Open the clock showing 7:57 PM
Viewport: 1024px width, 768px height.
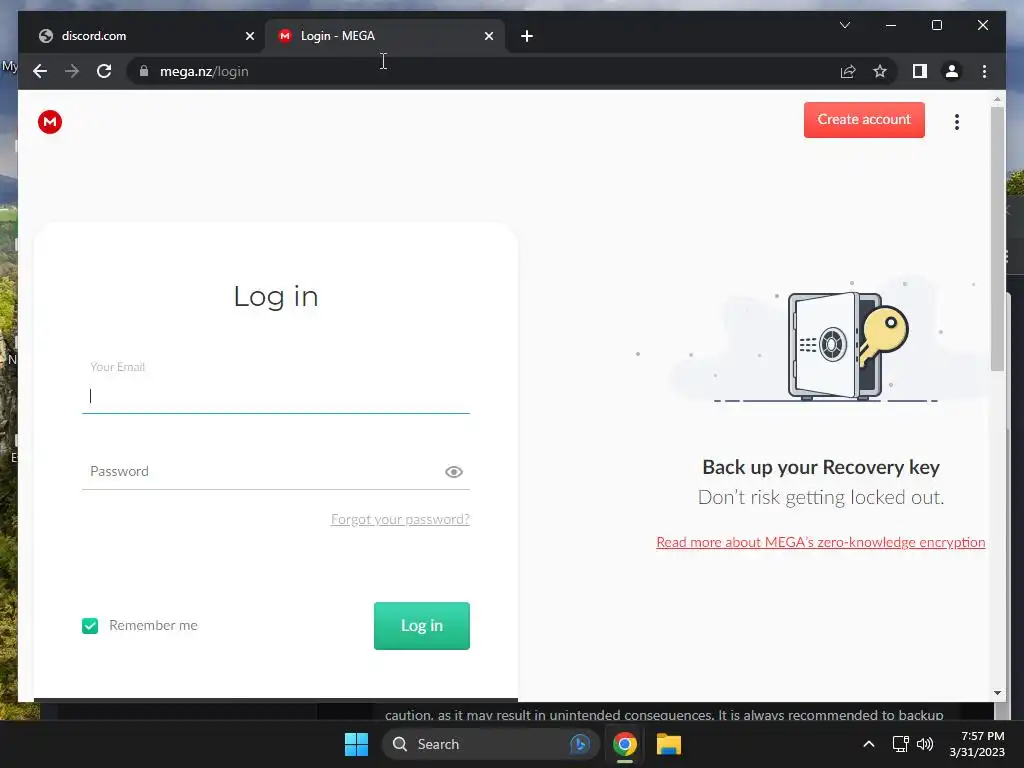[977, 744]
